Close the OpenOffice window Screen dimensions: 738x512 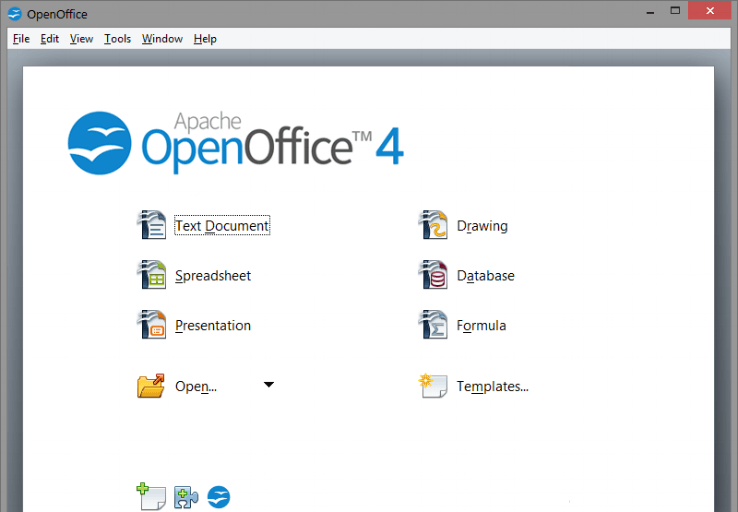click(x=710, y=10)
